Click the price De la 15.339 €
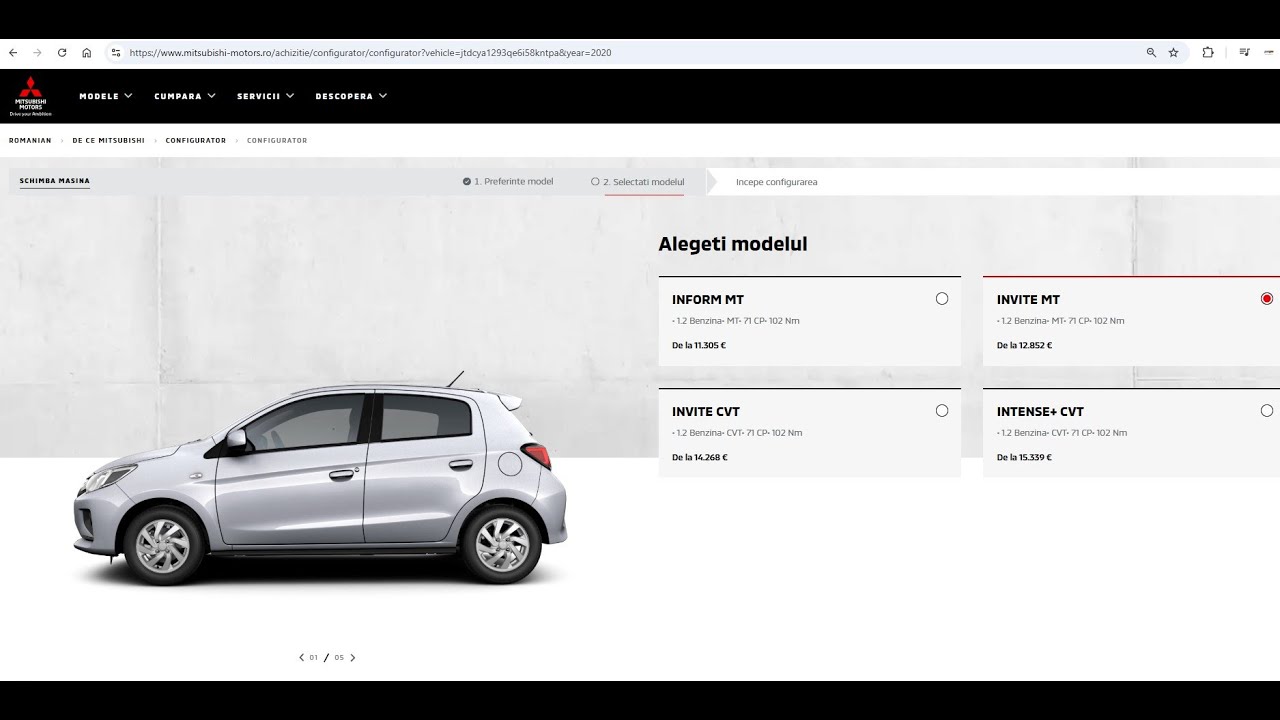 (1024, 458)
